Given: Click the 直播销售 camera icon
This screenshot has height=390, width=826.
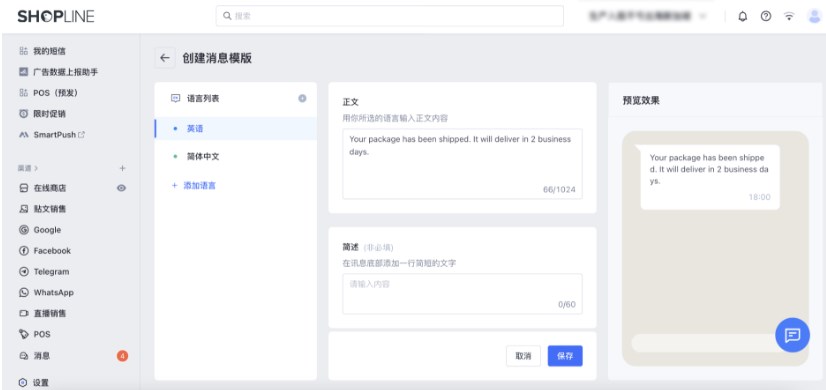Looking at the screenshot, I should (23, 314).
